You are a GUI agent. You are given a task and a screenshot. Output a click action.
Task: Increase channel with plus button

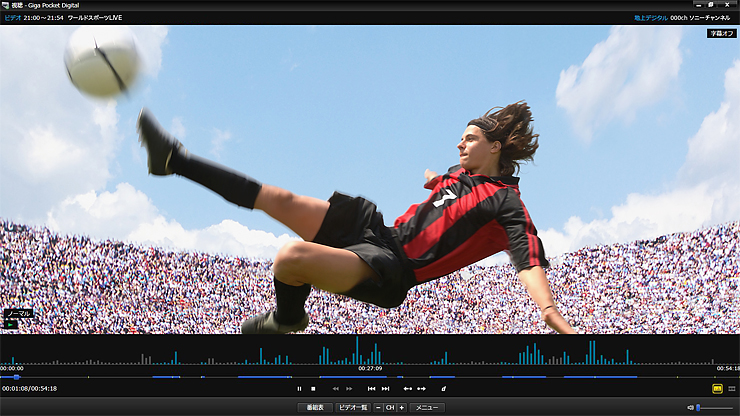(402, 408)
